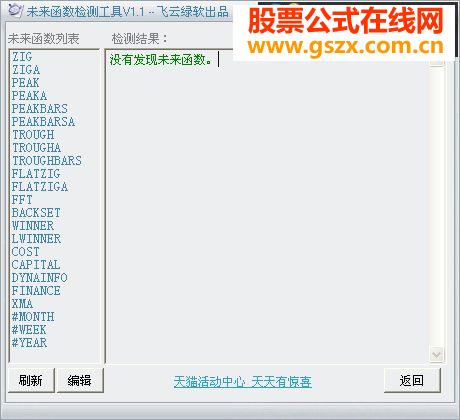The width and height of the screenshot is (460, 420).
Task: Click the application icon in title bar
Action: pos(15,10)
